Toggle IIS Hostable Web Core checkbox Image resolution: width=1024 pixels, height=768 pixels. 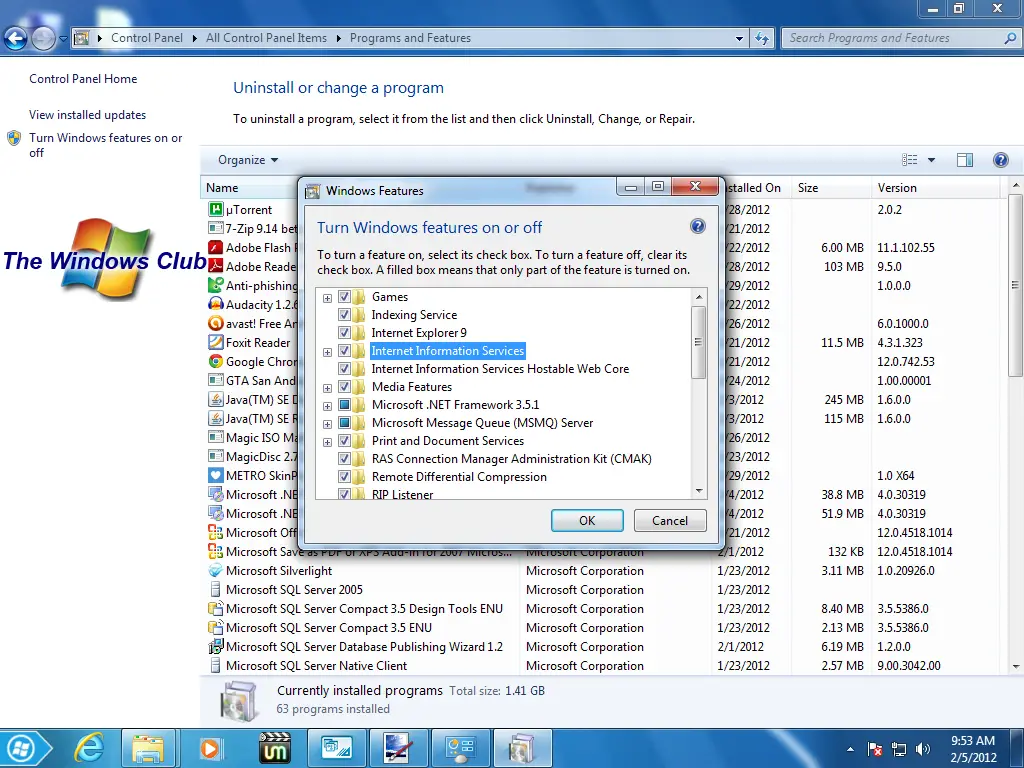pyautogui.click(x=344, y=368)
